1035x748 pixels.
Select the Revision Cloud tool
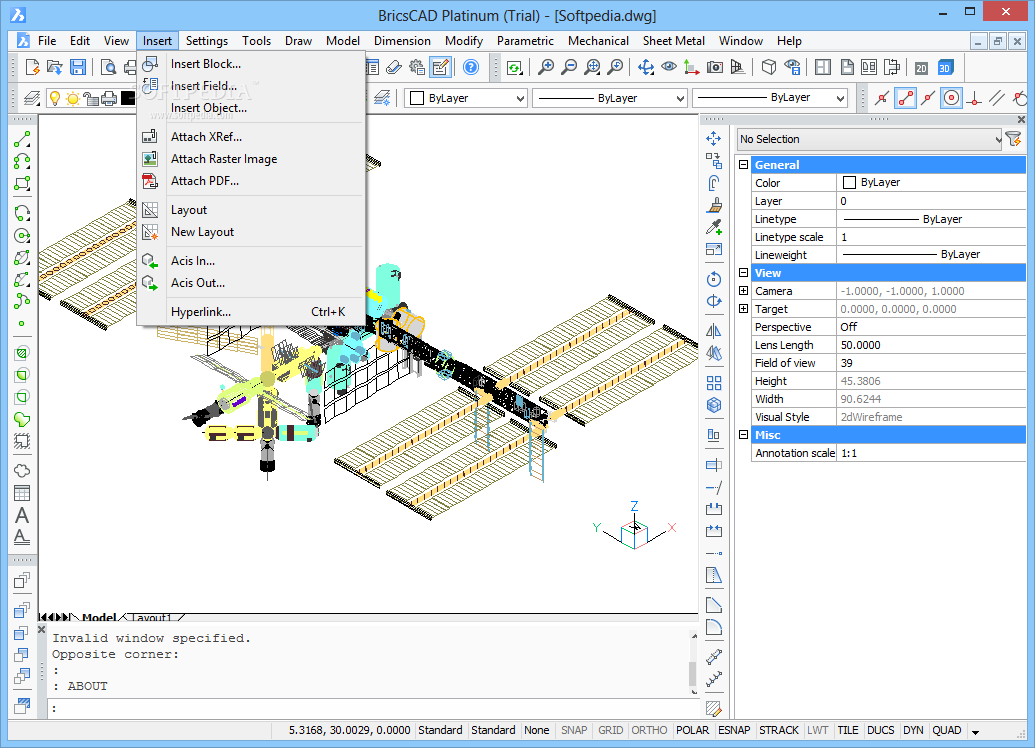pos(22,470)
